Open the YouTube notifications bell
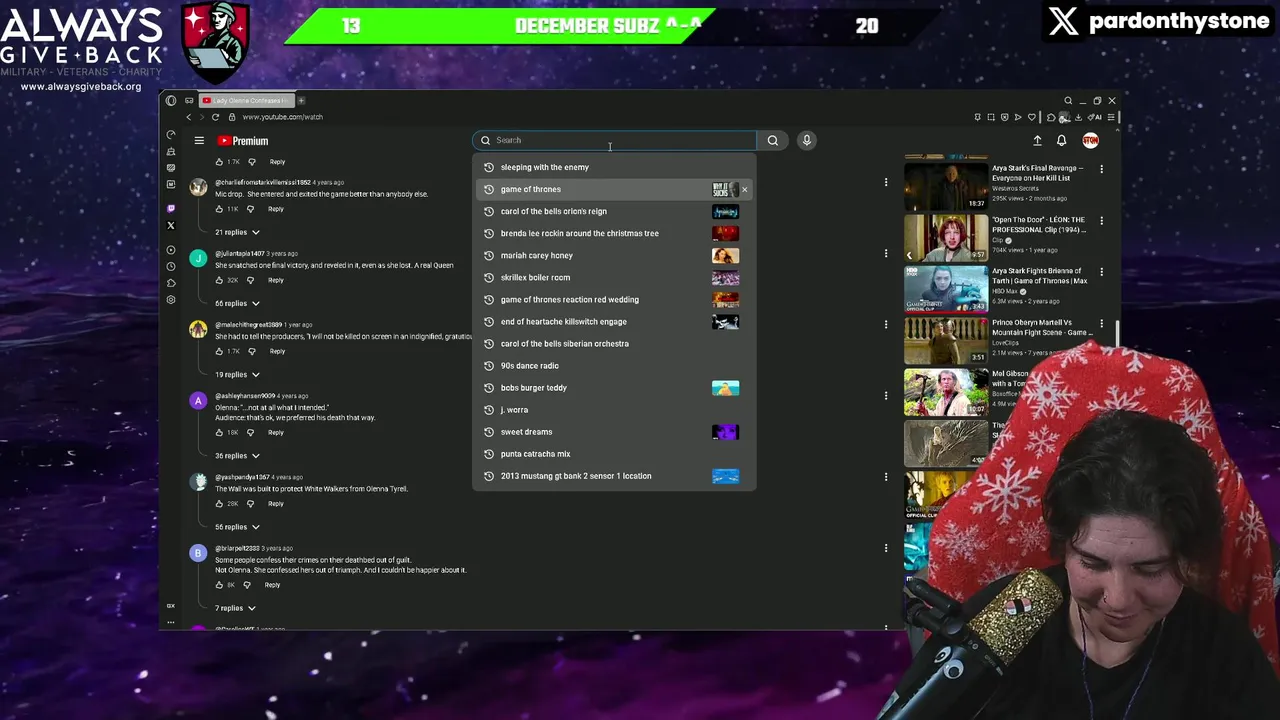Screen dimensions: 1280x720 tap(1061, 141)
